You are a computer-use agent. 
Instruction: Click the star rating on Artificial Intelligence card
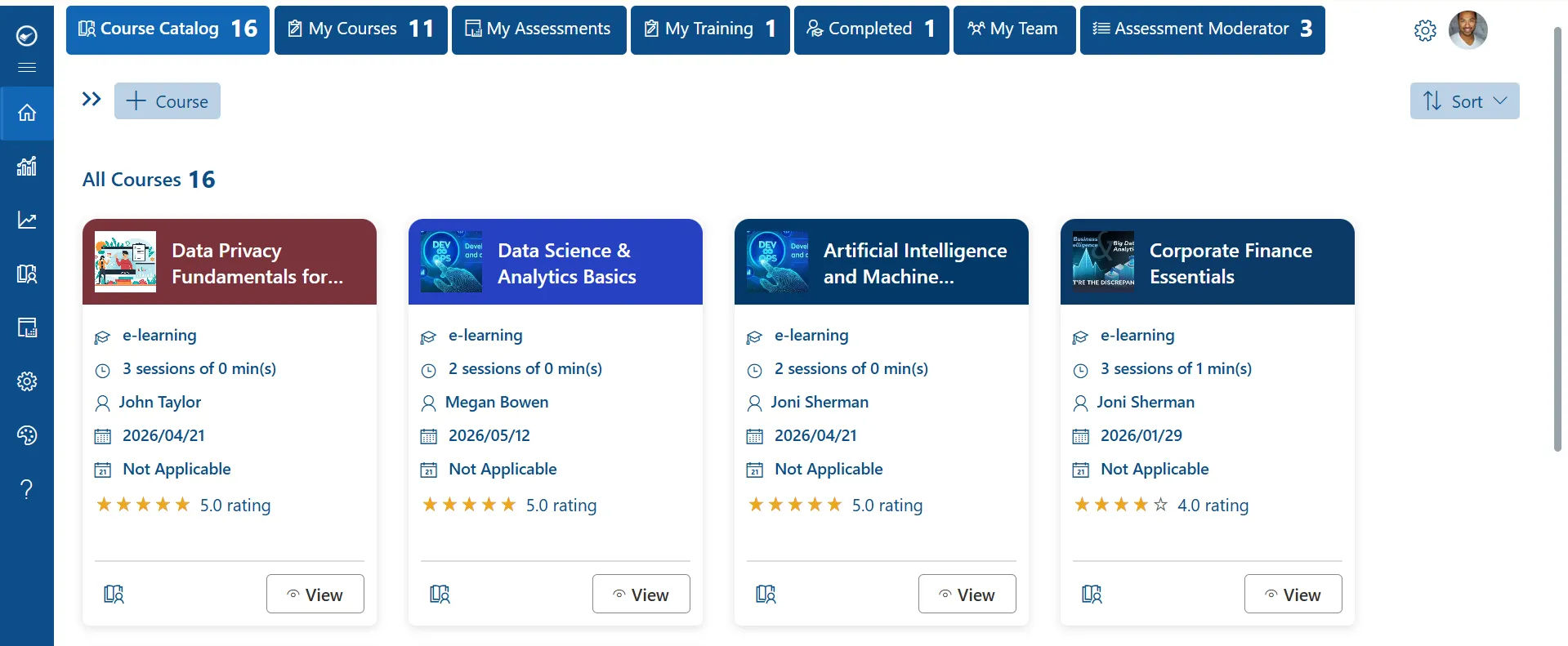pyautogui.click(x=795, y=505)
